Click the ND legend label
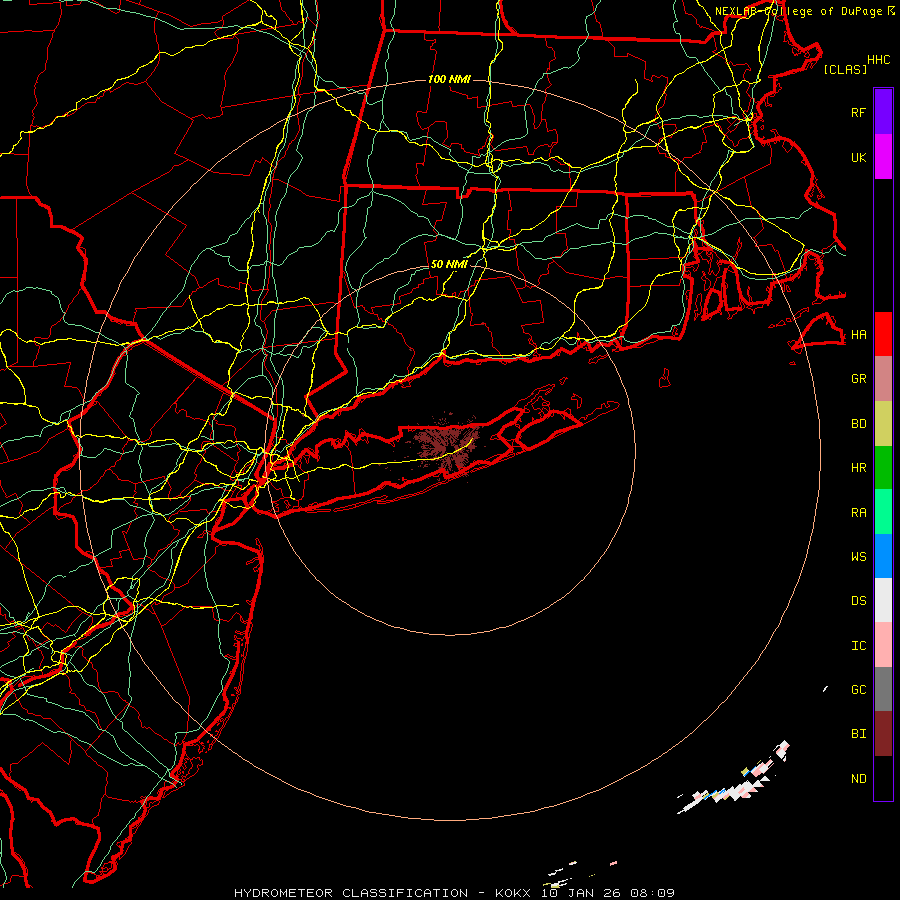 [858, 779]
